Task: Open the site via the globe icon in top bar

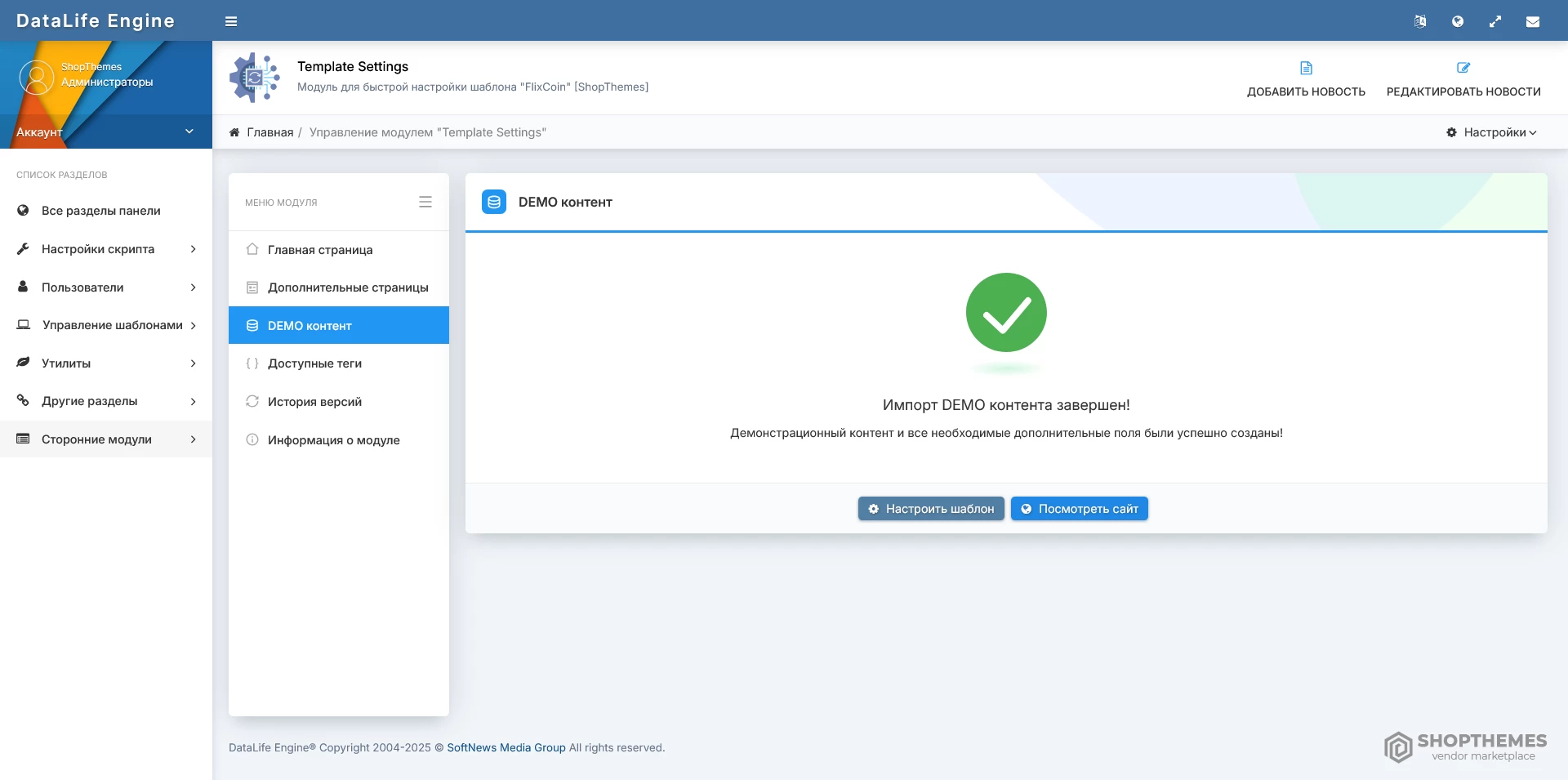Action: click(x=1458, y=22)
